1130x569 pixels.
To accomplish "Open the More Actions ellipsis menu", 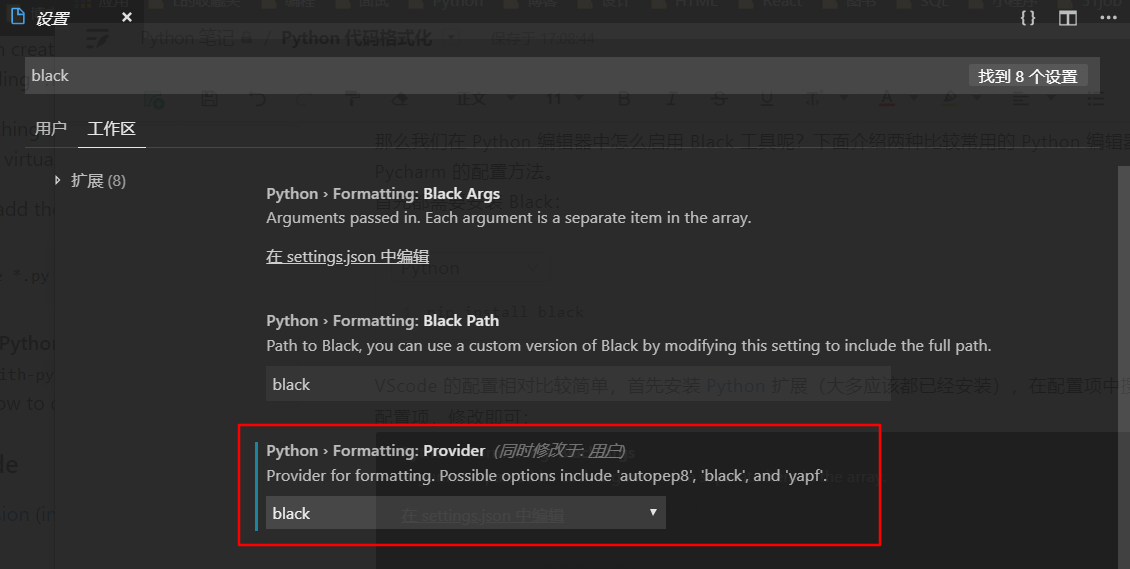I will point(1108,17).
